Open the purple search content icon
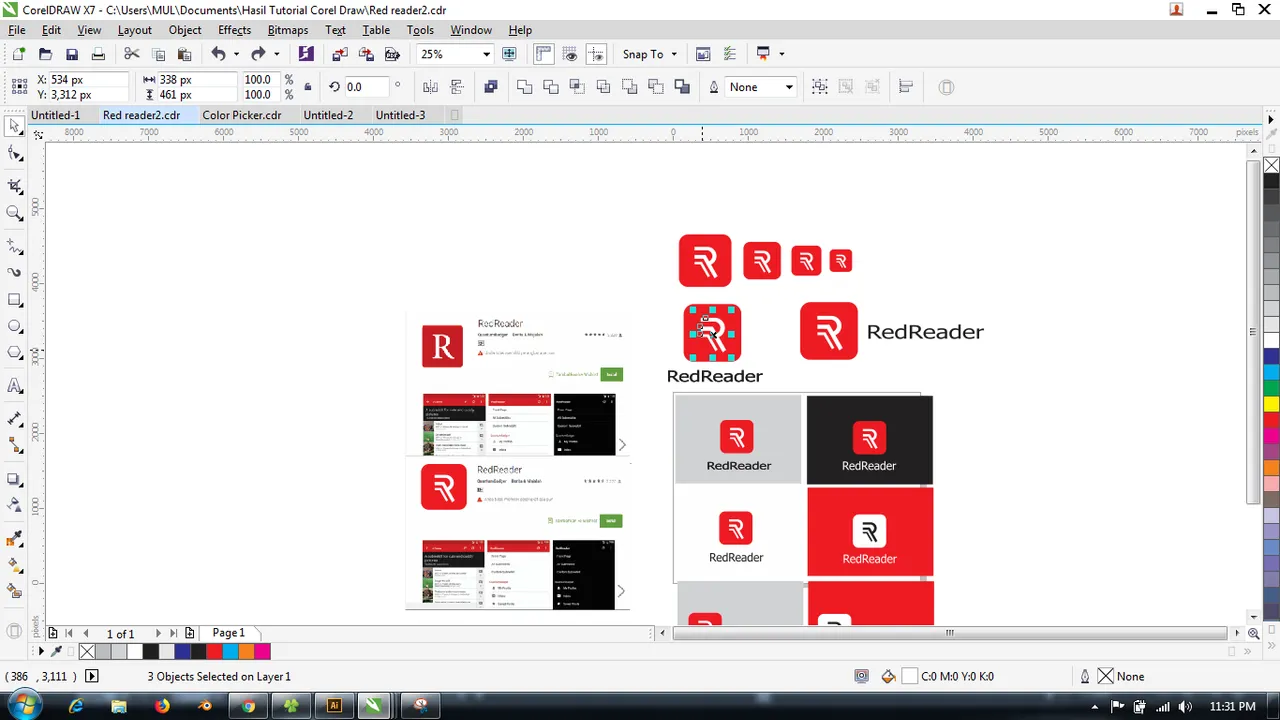 pos(306,54)
